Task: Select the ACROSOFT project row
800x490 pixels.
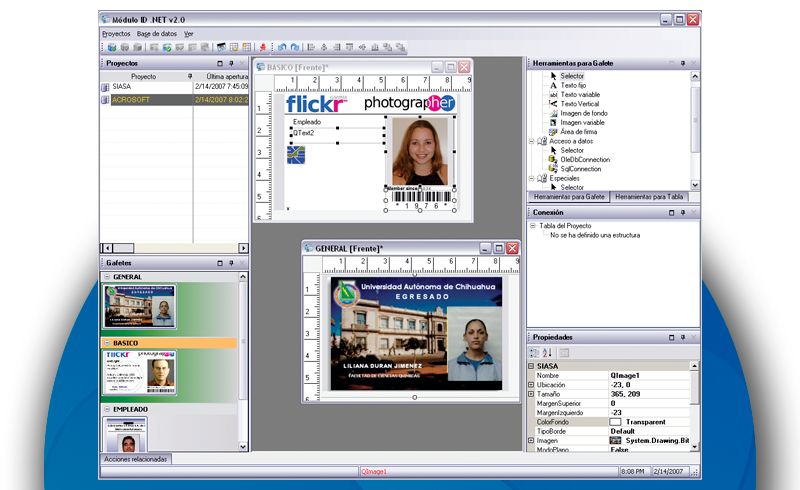Action: pyautogui.click(x=174, y=100)
